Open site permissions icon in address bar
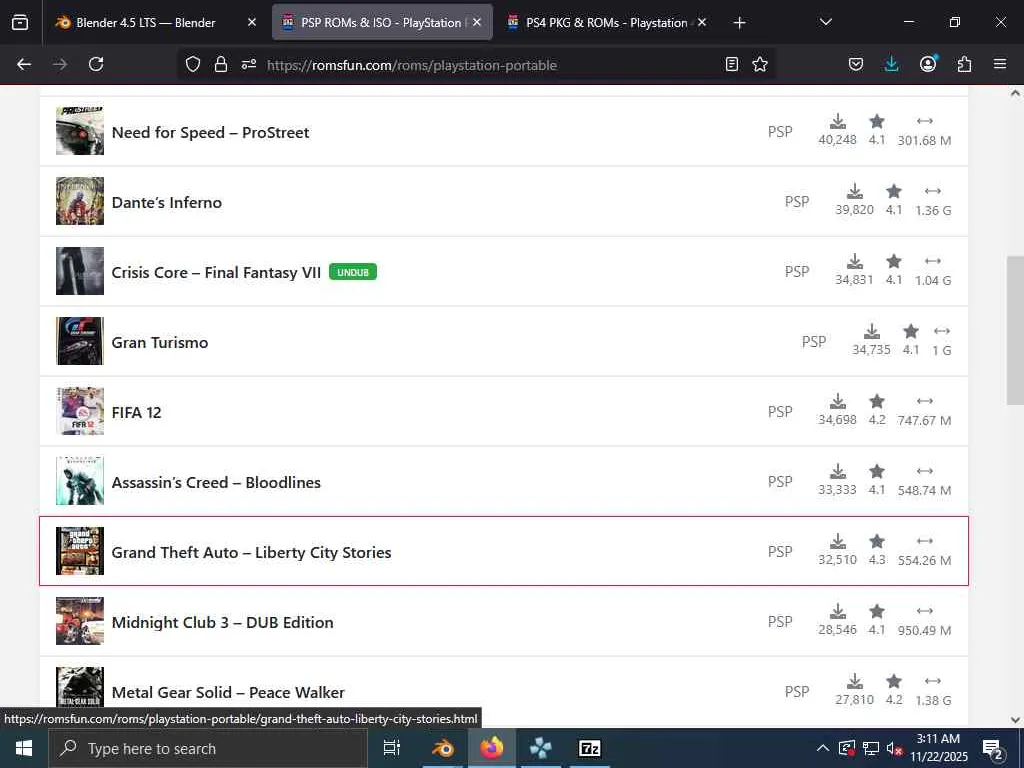Viewport: 1024px width, 768px height. coord(249,64)
